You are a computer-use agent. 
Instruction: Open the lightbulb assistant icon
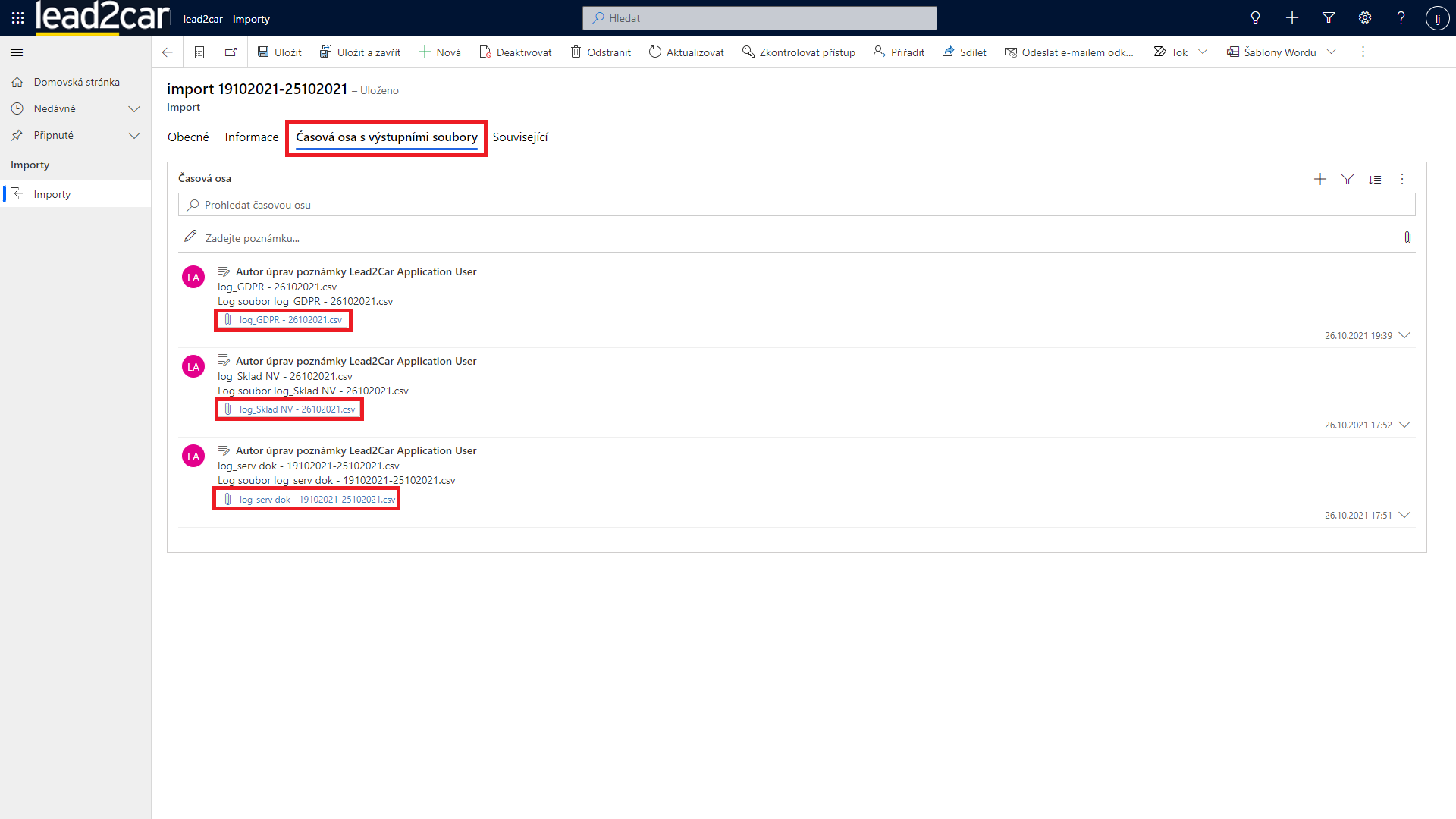(1255, 17)
